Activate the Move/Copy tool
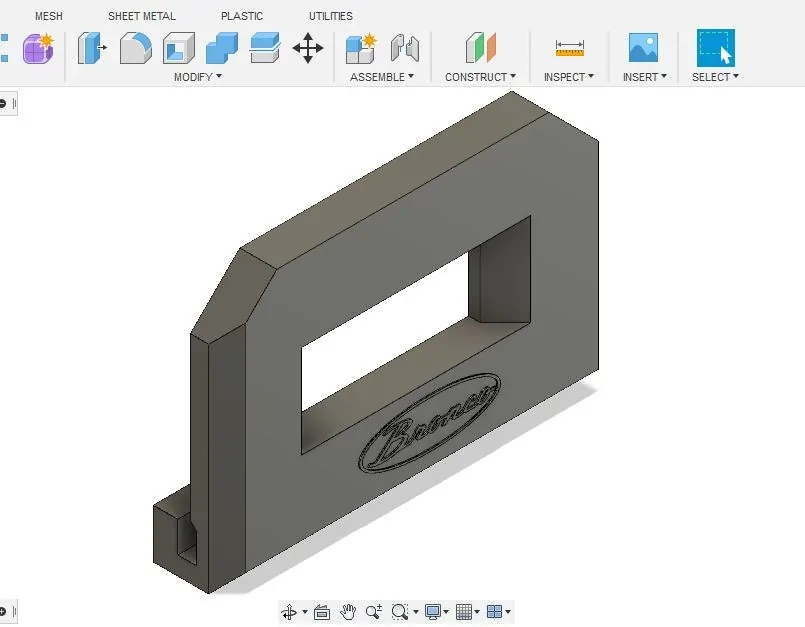Viewport: 805px width, 627px height. [307, 47]
